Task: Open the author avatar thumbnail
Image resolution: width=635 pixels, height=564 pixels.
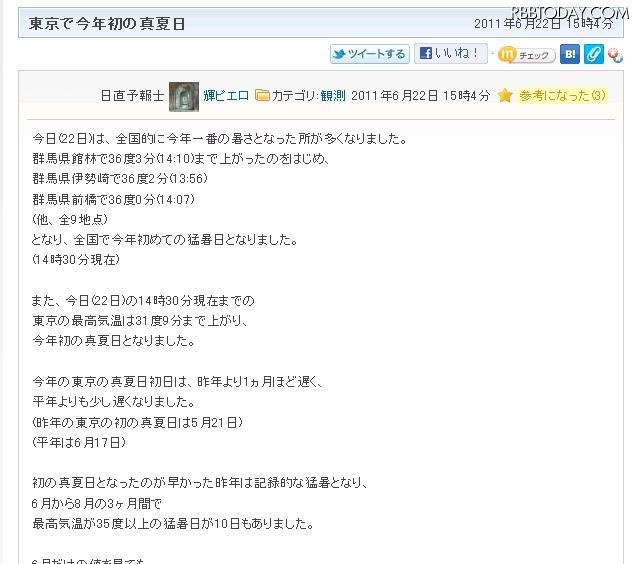Action: 184,96
